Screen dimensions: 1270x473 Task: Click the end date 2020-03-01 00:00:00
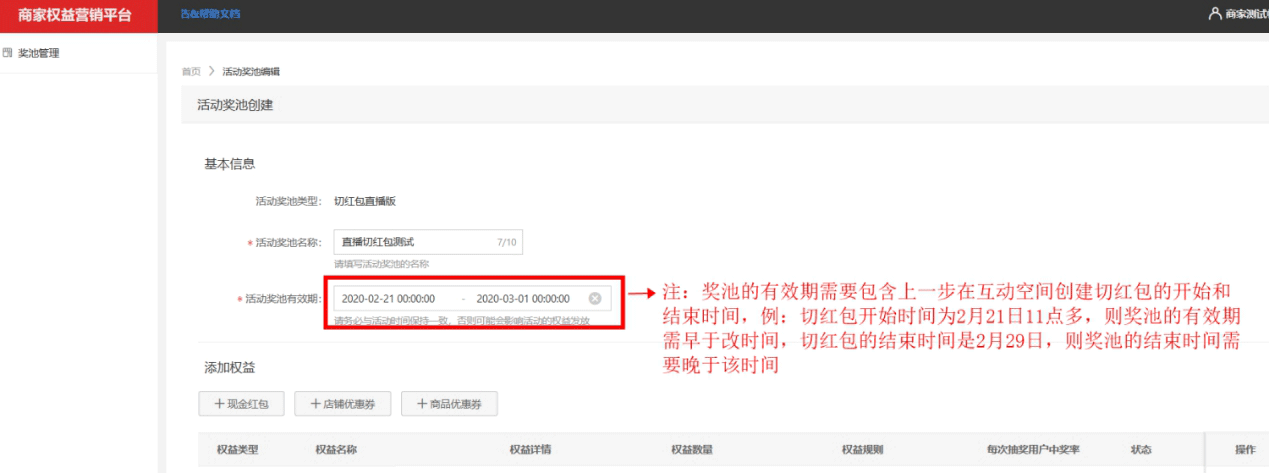coord(523,298)
